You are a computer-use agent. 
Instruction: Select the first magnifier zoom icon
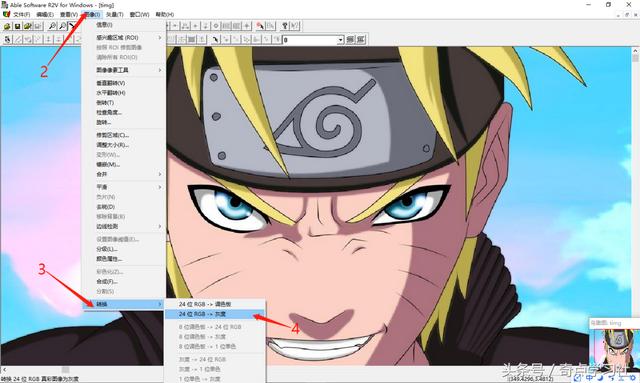(53, 26)
